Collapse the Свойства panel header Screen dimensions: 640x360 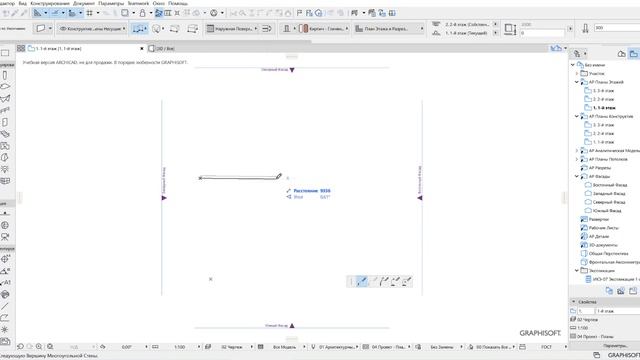tap(573, 302)
